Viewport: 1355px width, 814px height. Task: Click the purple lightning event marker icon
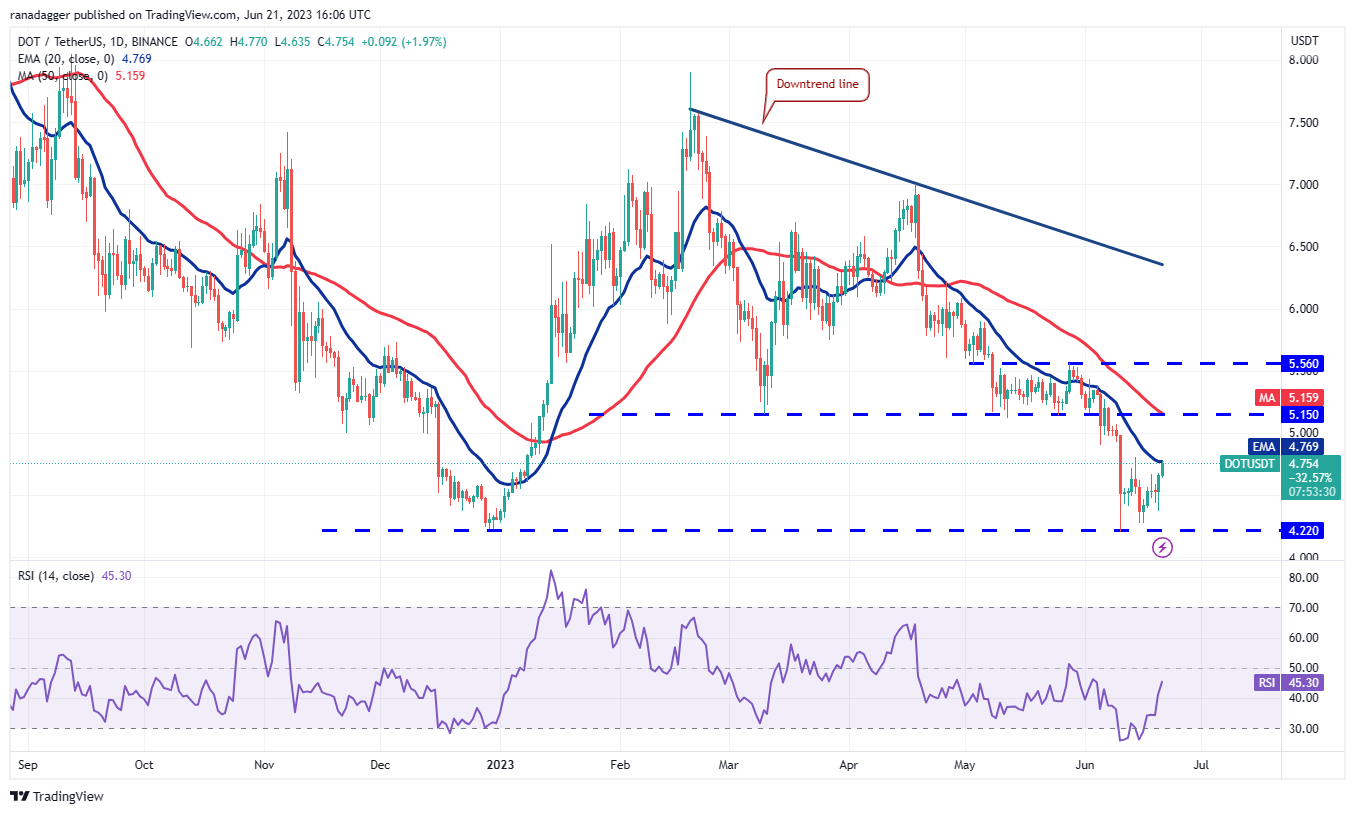[1162, 547]
